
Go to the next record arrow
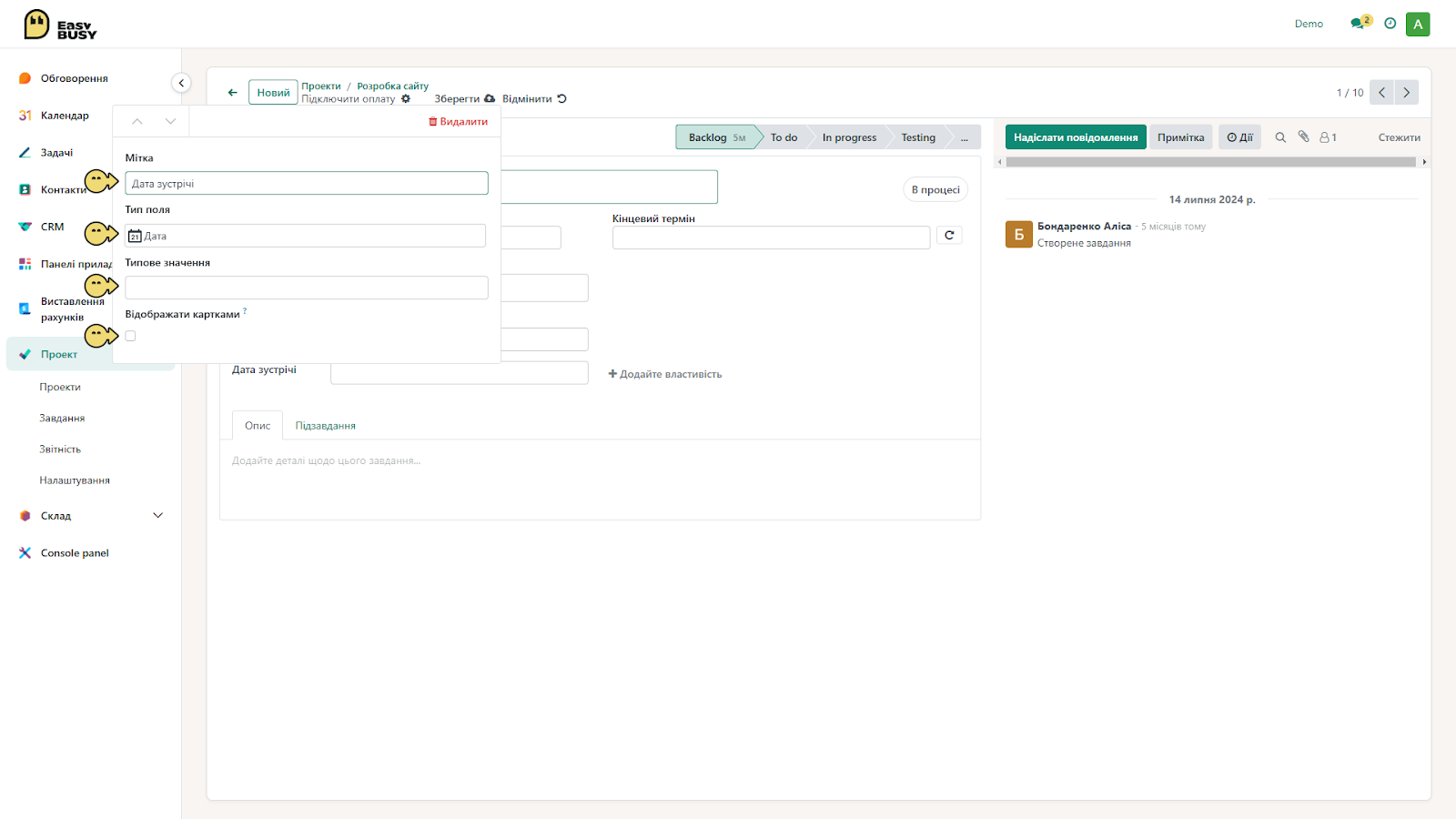tap(1406, 93)
